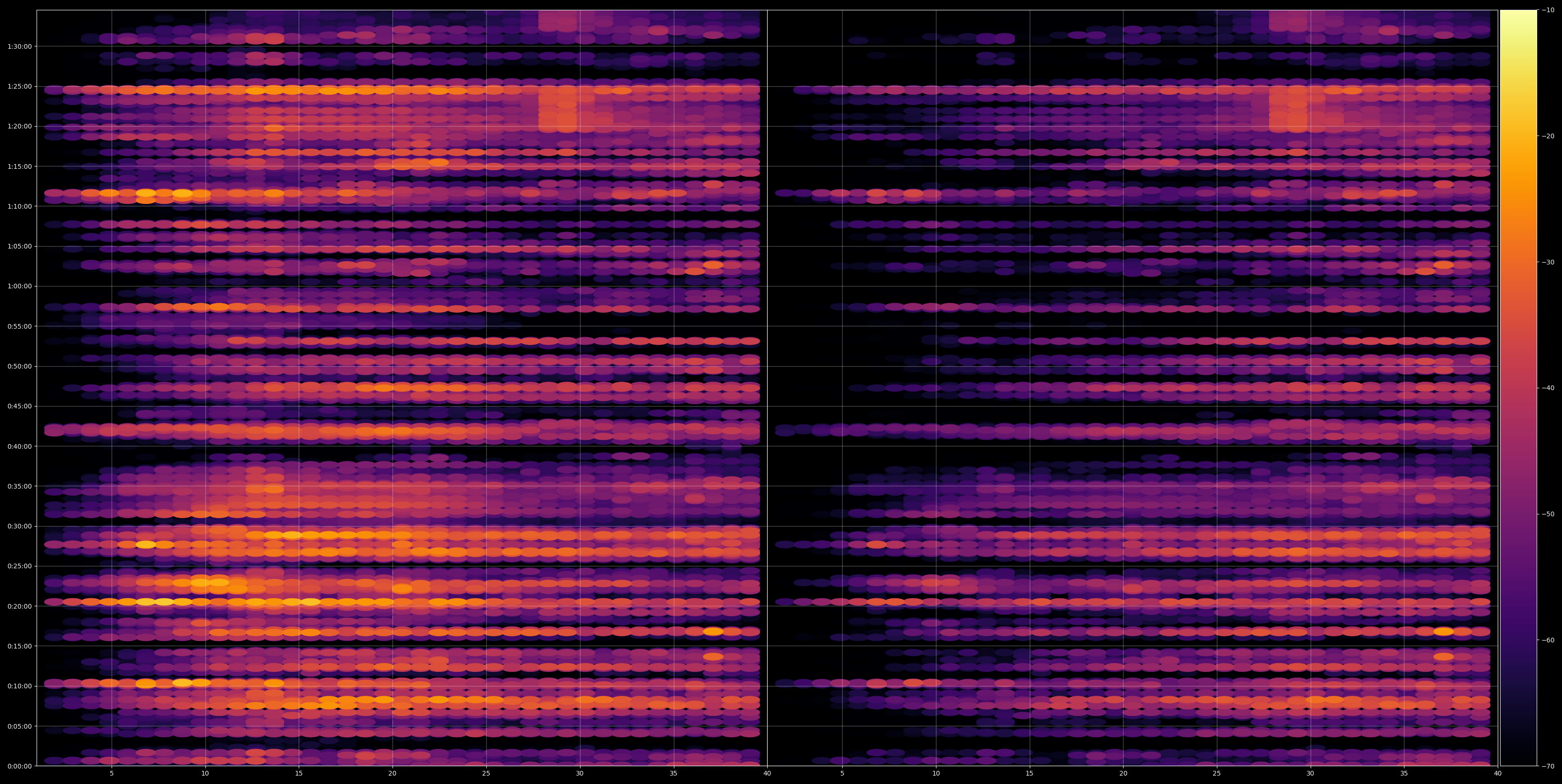The width and height of the screenshot is (1562, 784).
Task: Select x-axis label 10 under the left heatmap
Action: pyautogui.click(x=205, y=774)
